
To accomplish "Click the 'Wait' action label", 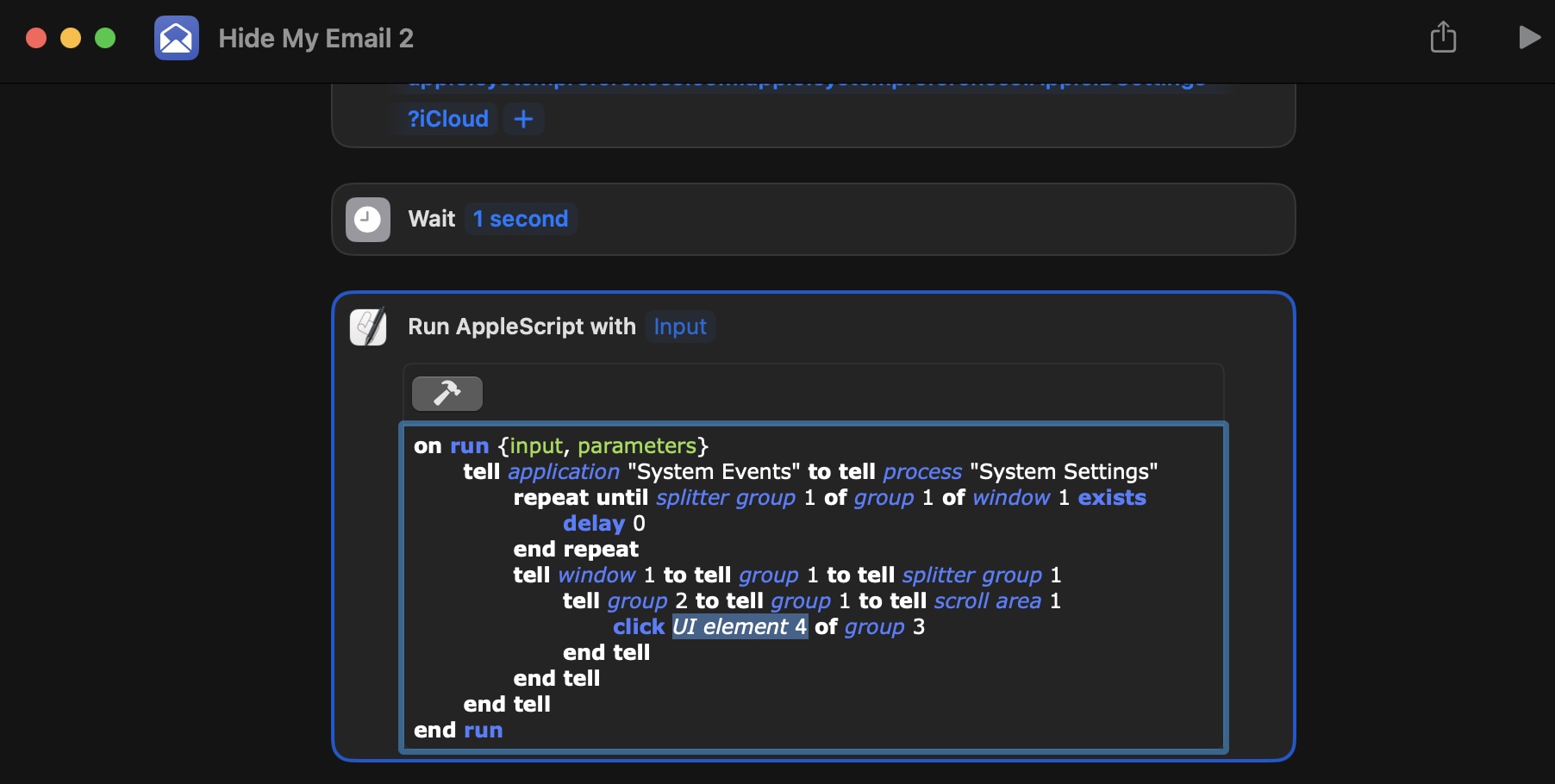I will pyautogui.click(x=432, y=219).
